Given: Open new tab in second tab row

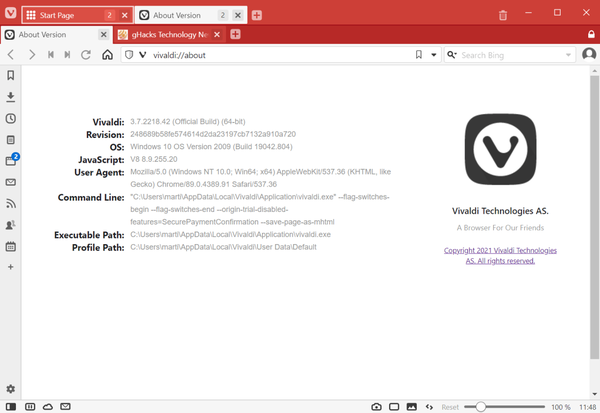Looking at the screenshot, I should pos(235,34).
